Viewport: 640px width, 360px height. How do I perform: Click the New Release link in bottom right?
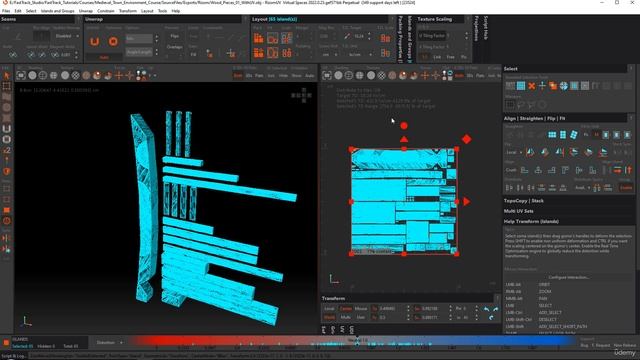click(x=624, y=345)
